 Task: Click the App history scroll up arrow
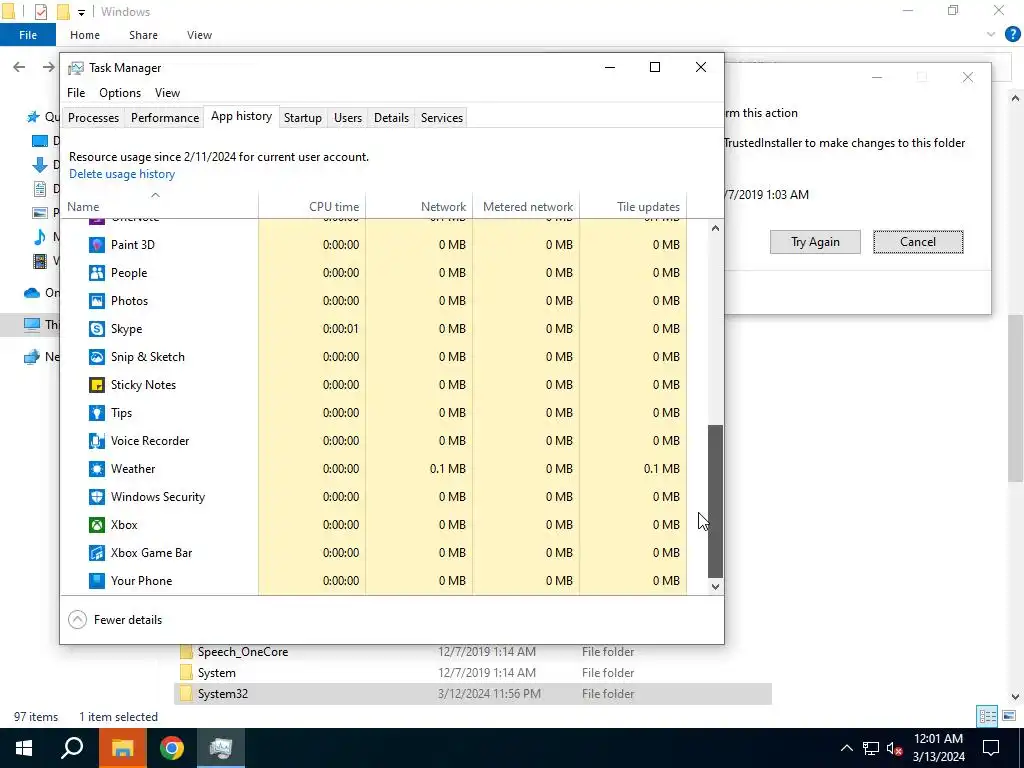(x=715, y=228)
